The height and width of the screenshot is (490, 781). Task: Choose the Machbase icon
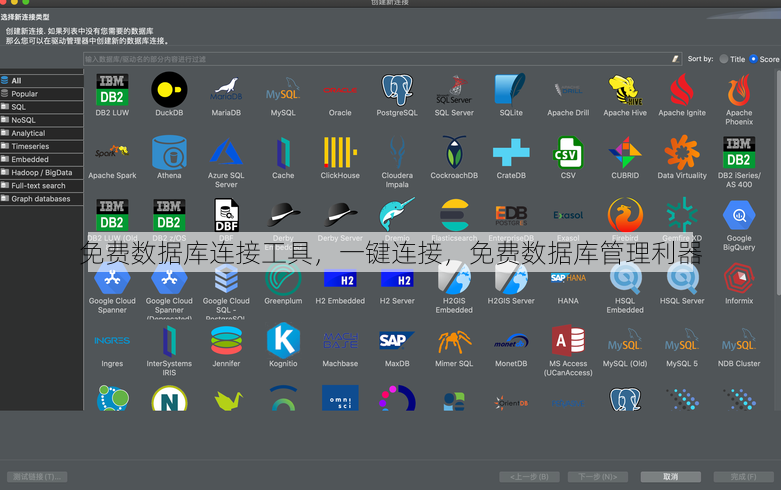tap(340, 341)
